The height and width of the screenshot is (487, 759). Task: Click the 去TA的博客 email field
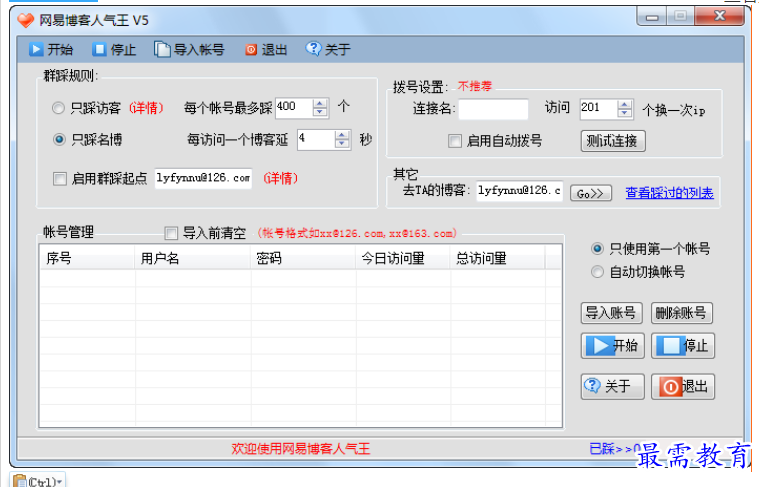pos(519,191)
